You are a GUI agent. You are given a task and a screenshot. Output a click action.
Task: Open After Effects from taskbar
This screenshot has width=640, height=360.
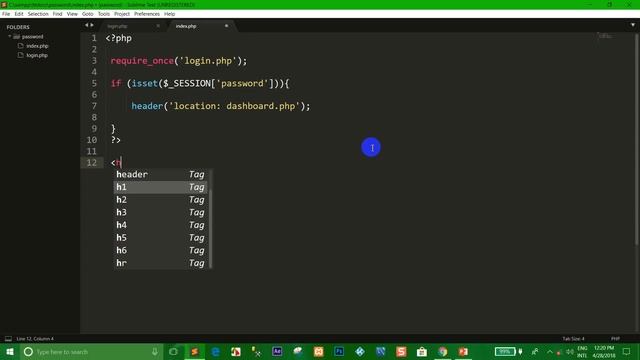(x=277, y=352)
